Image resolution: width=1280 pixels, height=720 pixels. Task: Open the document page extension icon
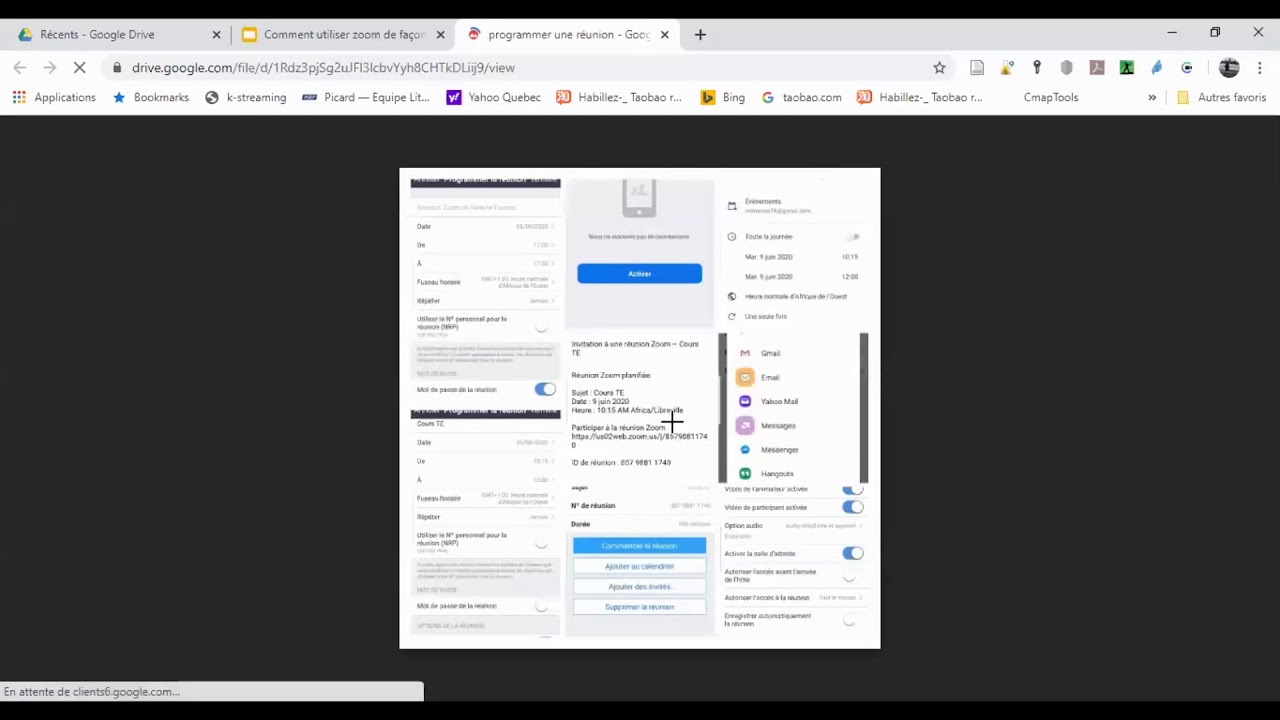tap(977, 67)
